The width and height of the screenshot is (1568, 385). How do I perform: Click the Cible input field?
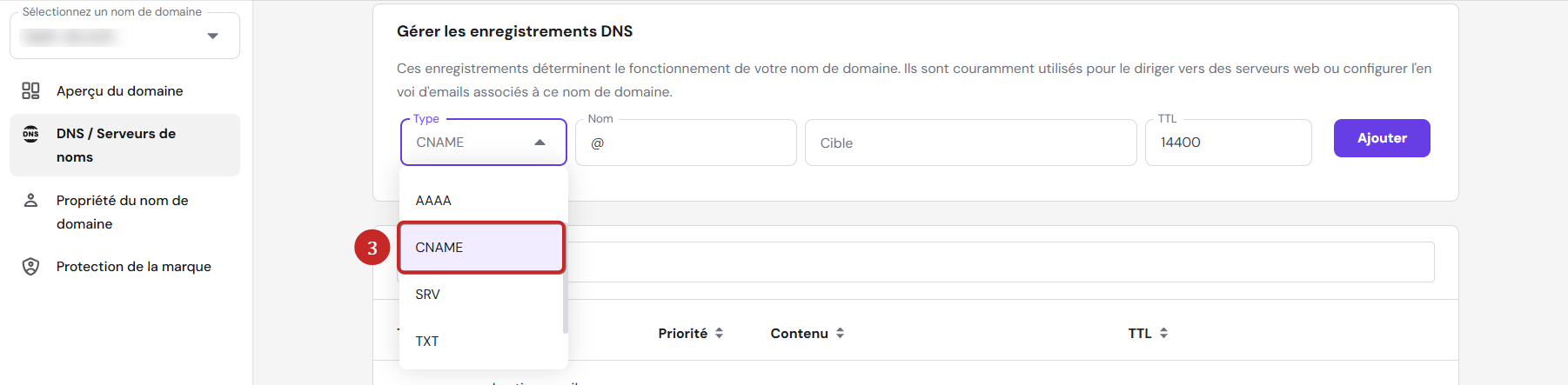pyautogui.click(x=971, y=143)
